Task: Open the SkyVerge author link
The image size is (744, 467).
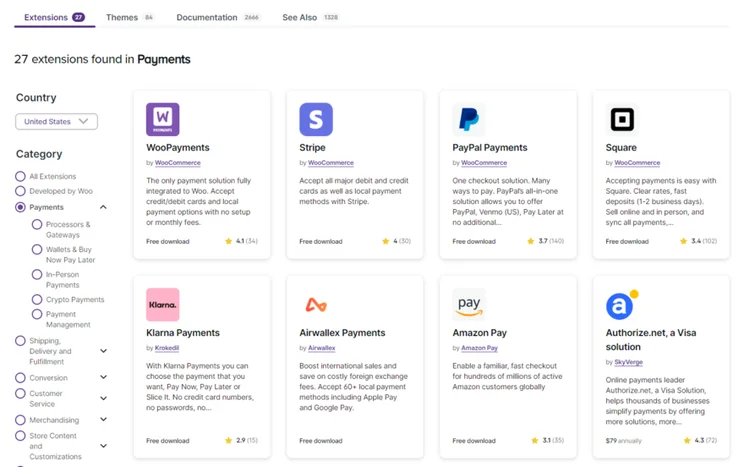Action: pyautogui.click(x=629, y=362)
